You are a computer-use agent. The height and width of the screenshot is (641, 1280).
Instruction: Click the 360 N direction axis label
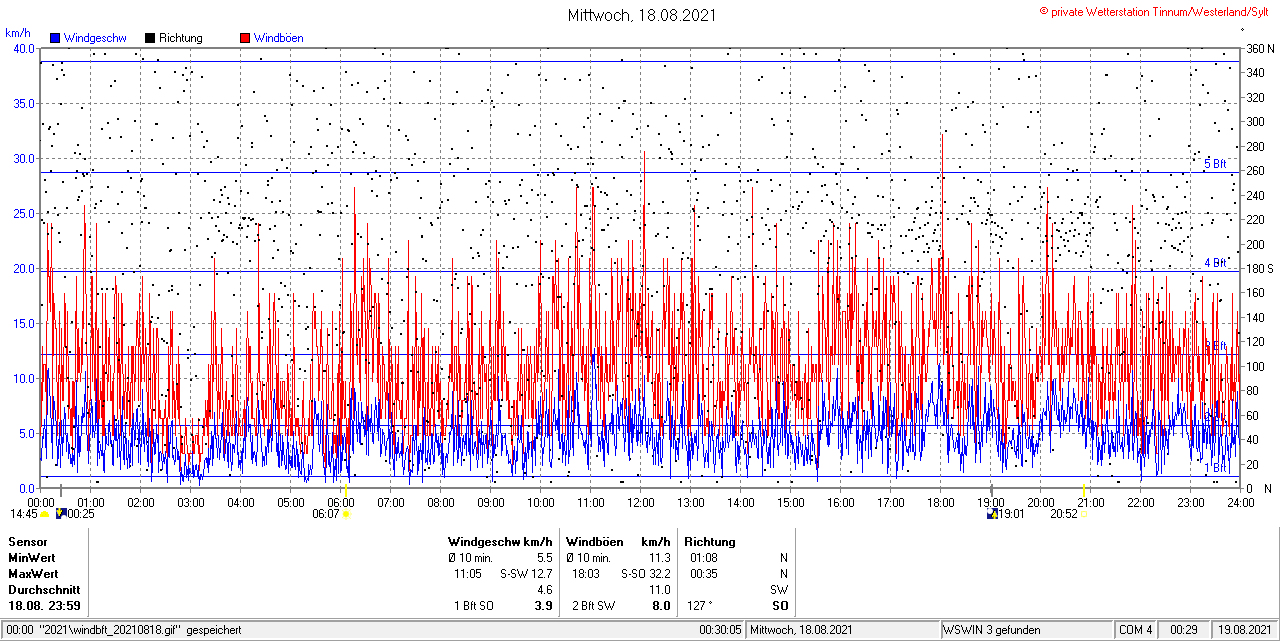point(1259,49)
